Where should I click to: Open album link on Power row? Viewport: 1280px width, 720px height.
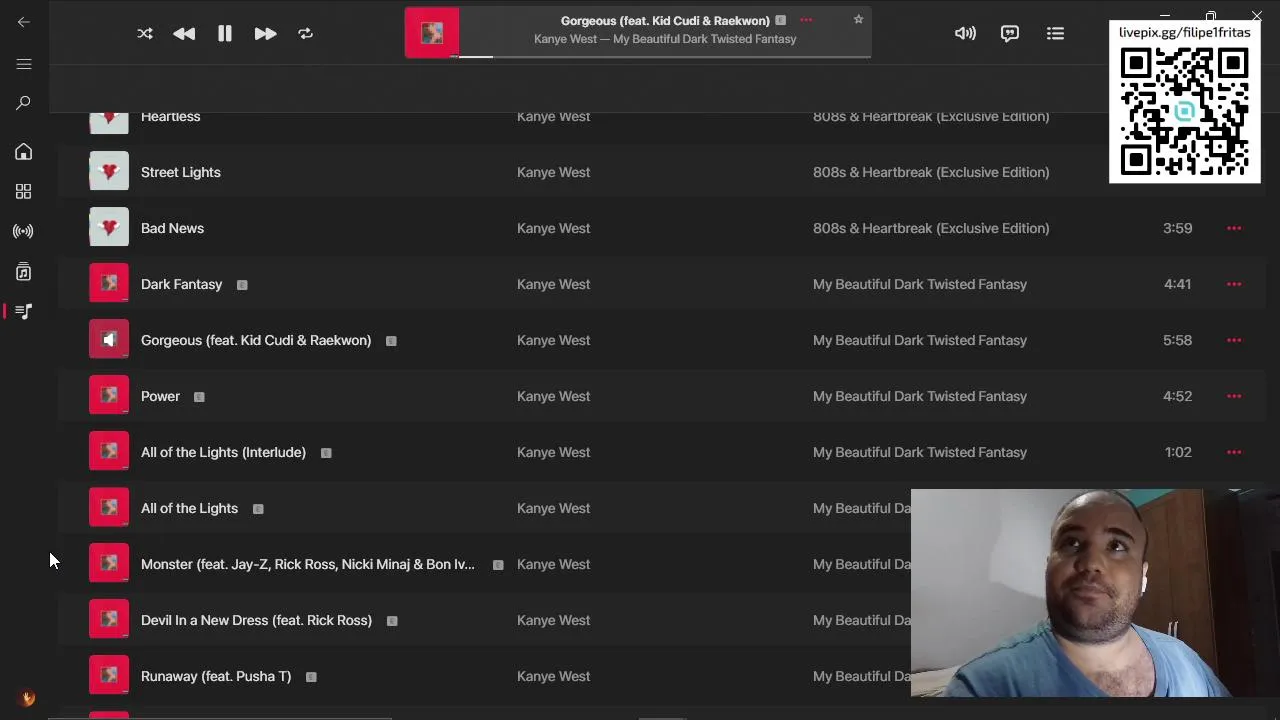[x=920, y=396]
